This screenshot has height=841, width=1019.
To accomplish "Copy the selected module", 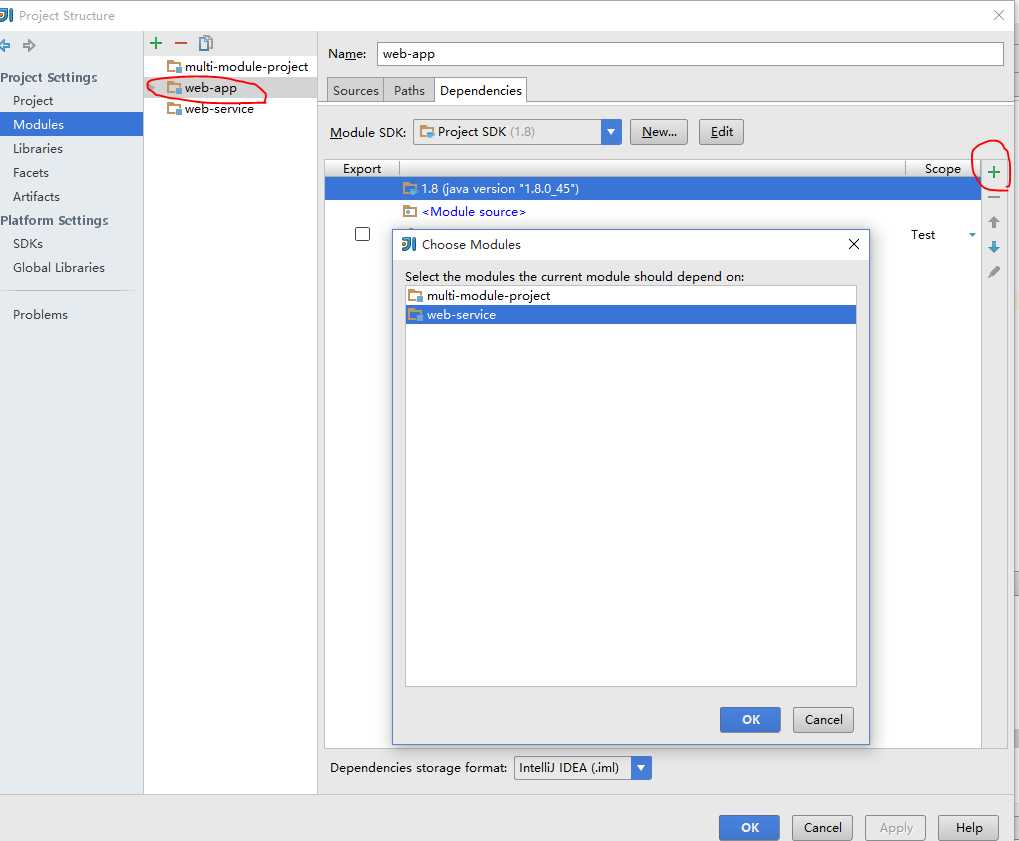I will (205, 43).
